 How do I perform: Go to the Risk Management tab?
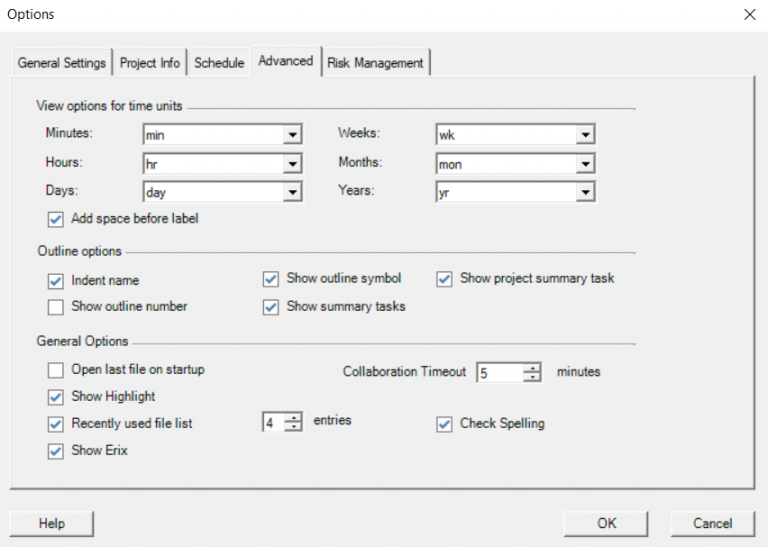[x=375, y=62]
